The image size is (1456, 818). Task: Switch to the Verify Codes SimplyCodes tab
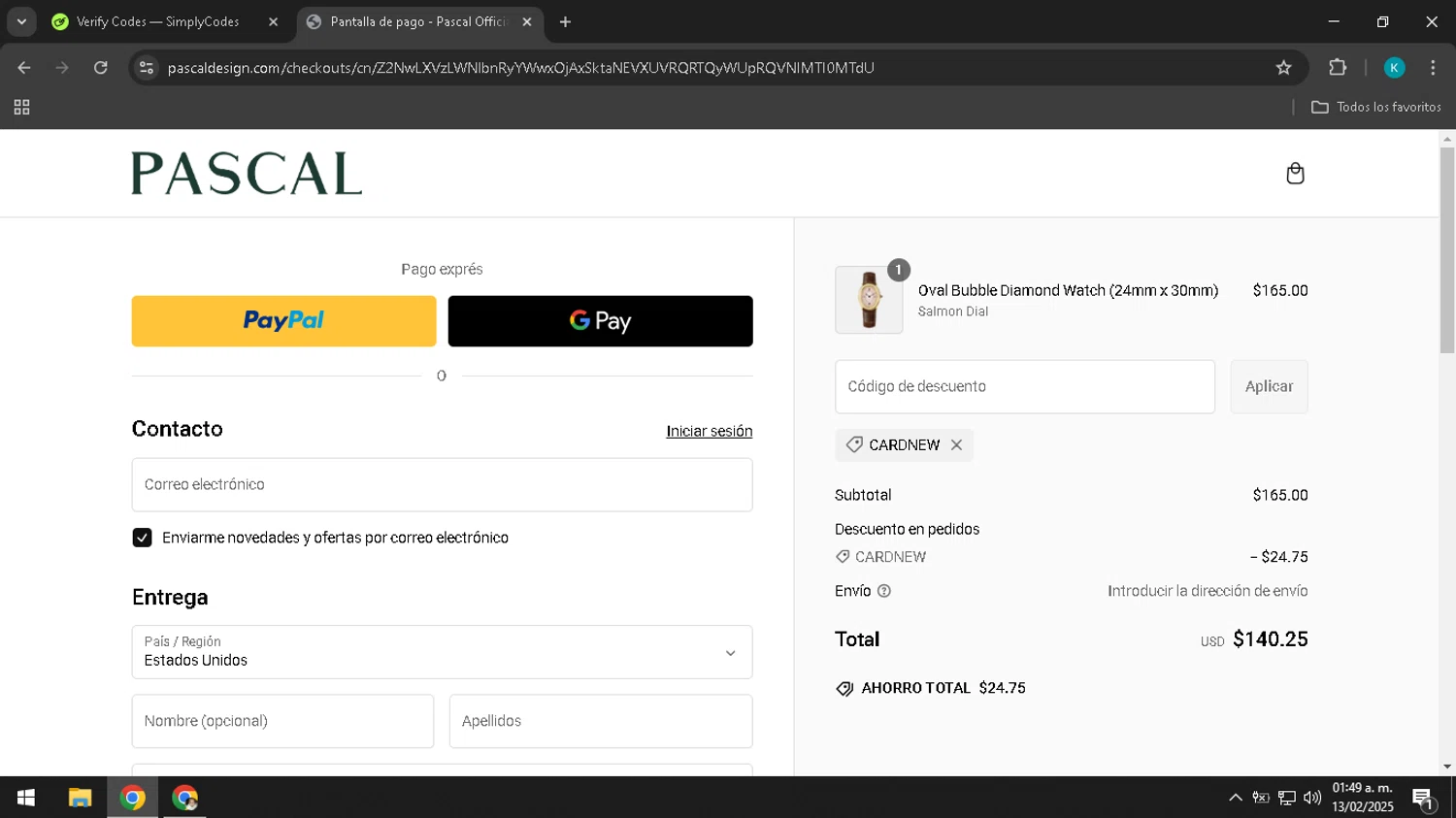tap(158, 21)
